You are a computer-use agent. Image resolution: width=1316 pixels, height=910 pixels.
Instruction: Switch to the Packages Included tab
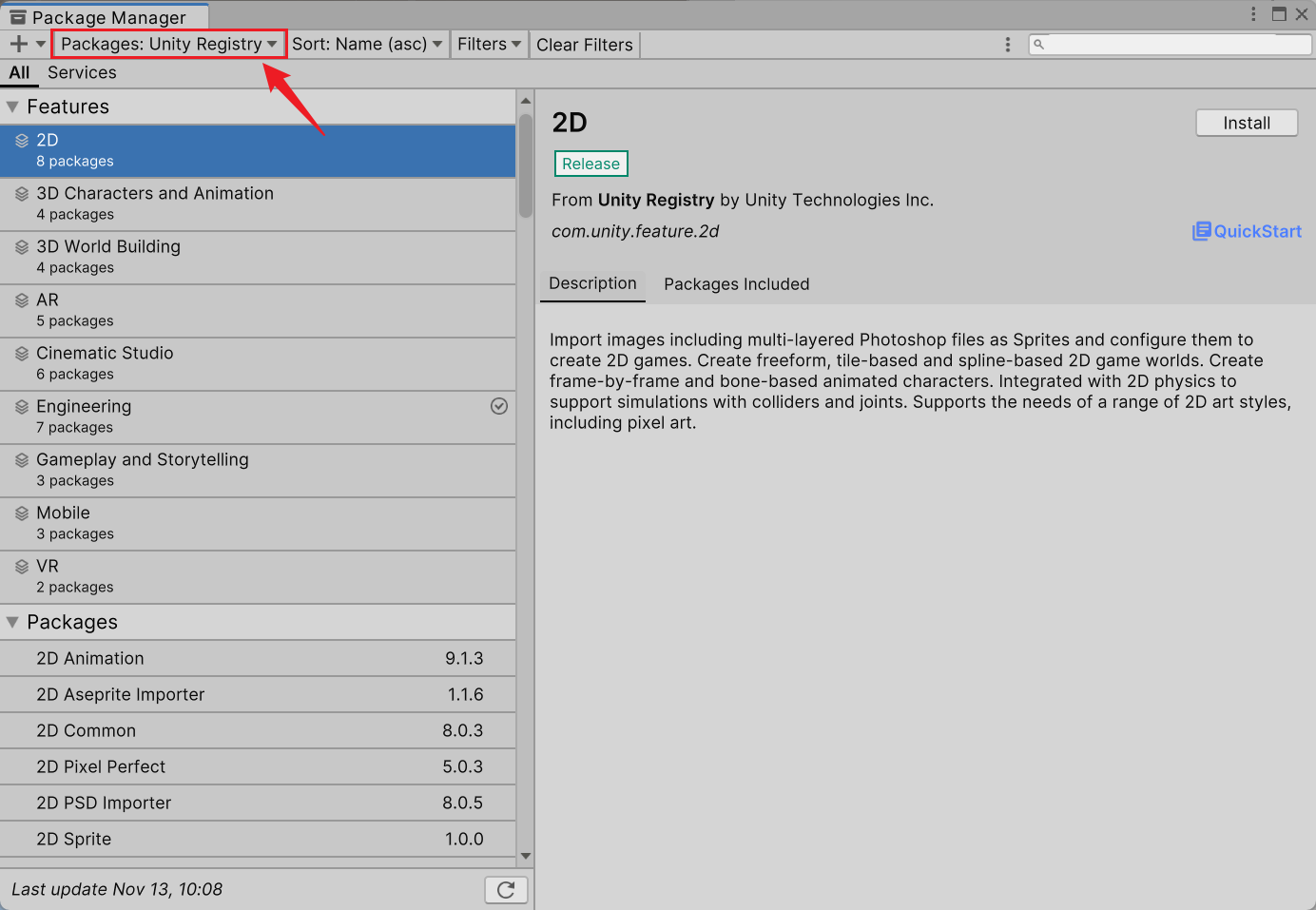[x=737, y=284]
